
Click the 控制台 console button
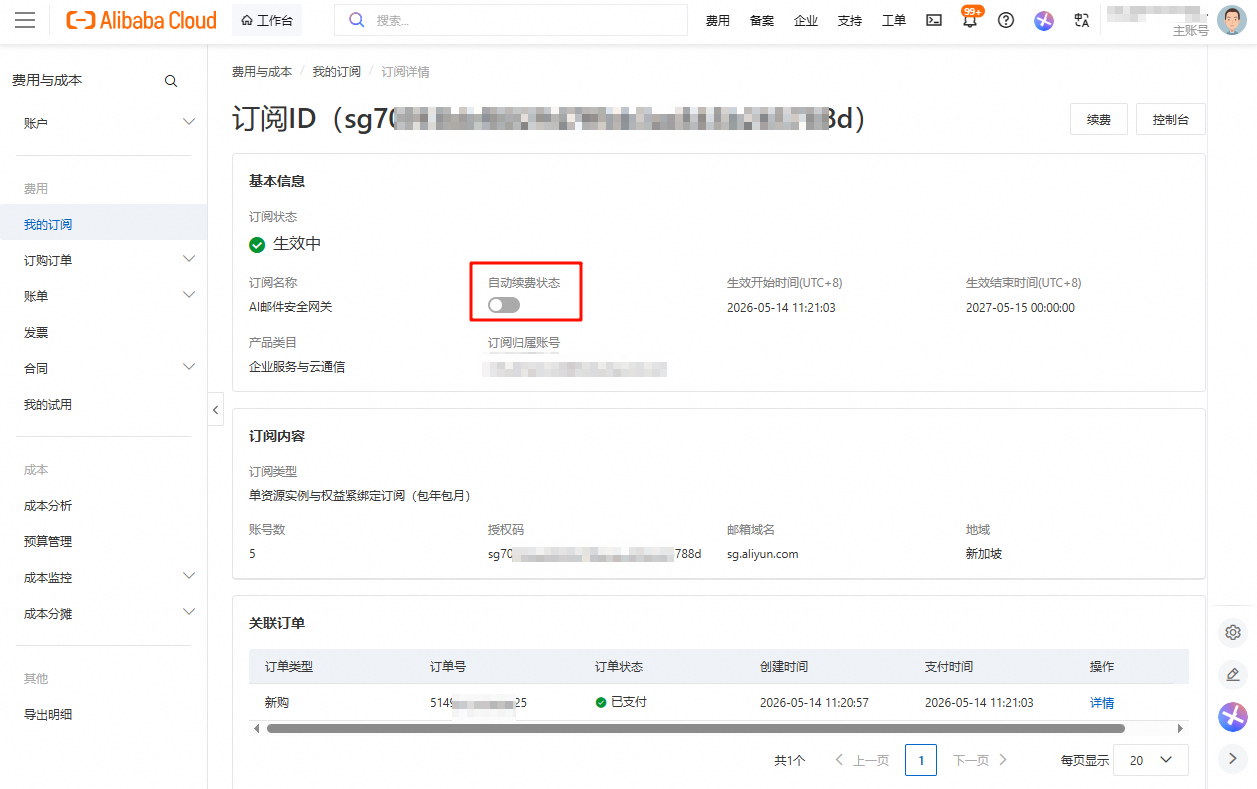pos(1170,119)
